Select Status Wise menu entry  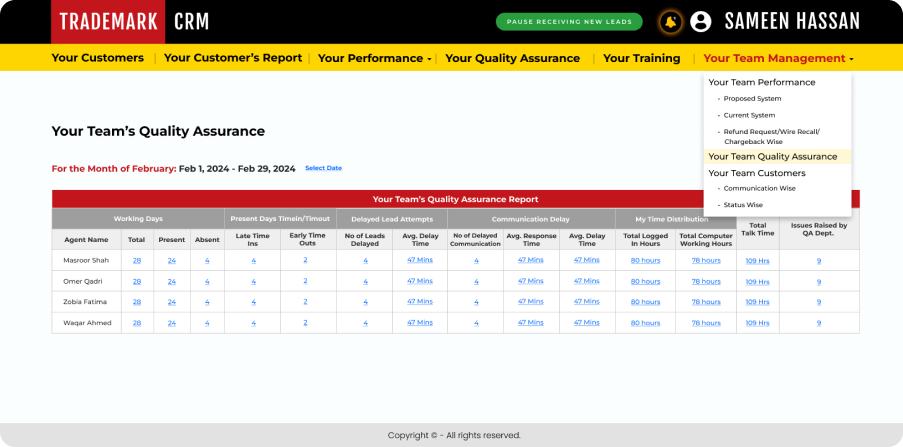[x=743, y=205]
